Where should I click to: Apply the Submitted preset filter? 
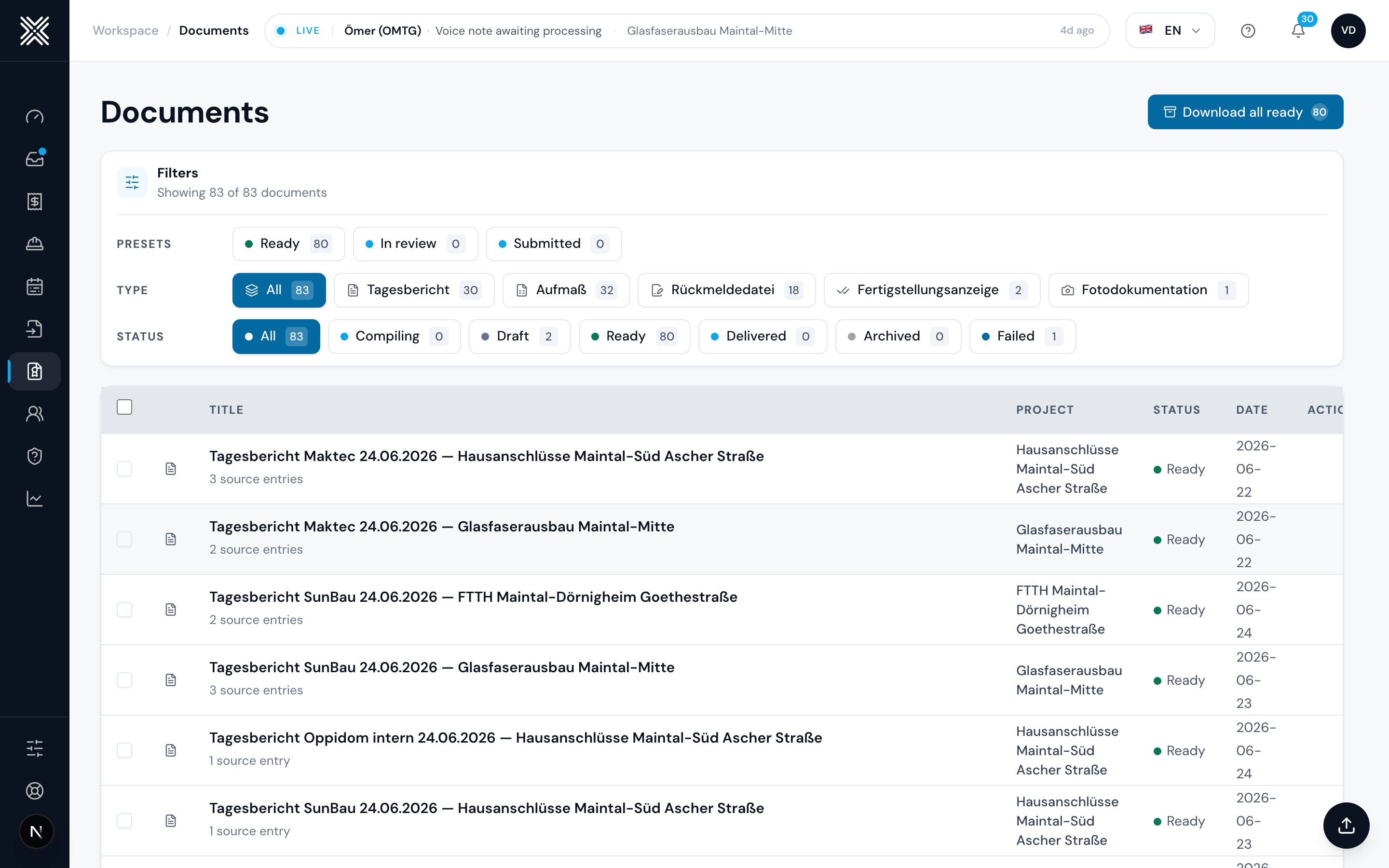(x=554, y=244)
